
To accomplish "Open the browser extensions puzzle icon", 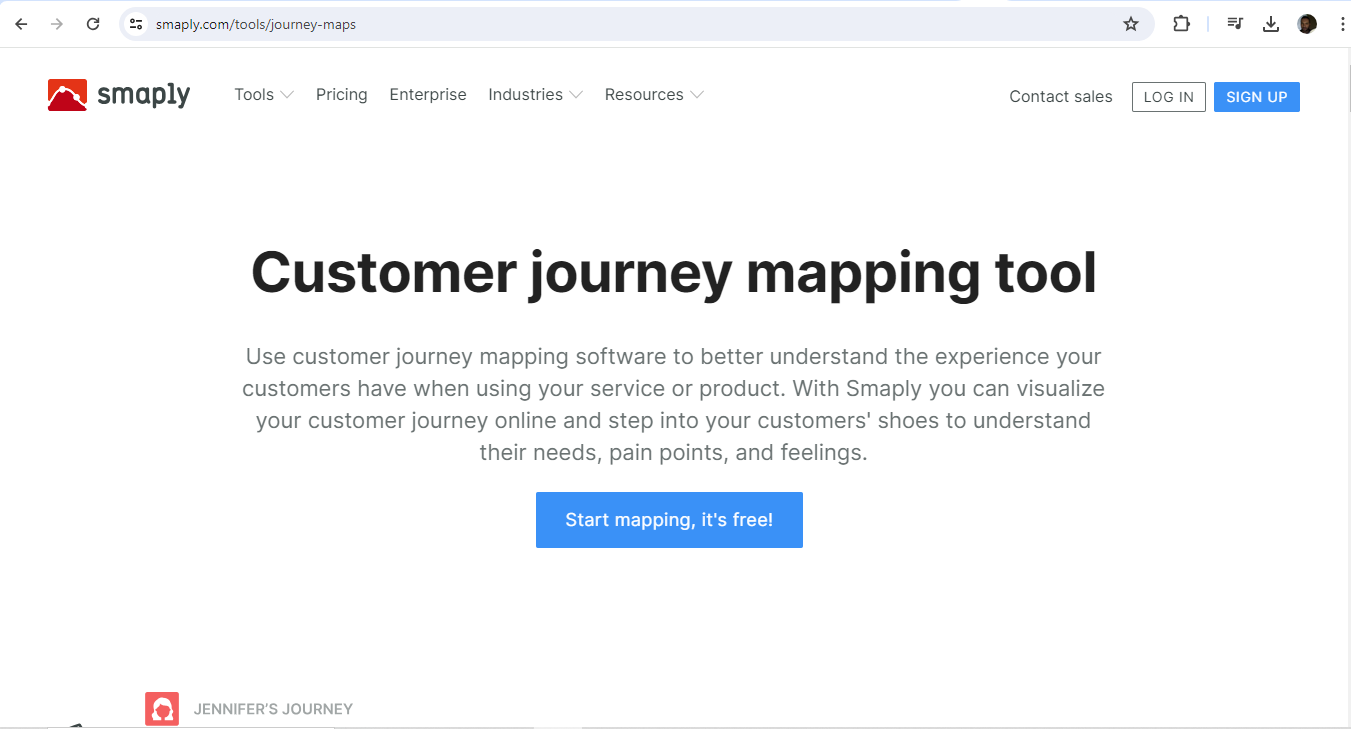I will pyautogui.click(x=1181, y=23).
